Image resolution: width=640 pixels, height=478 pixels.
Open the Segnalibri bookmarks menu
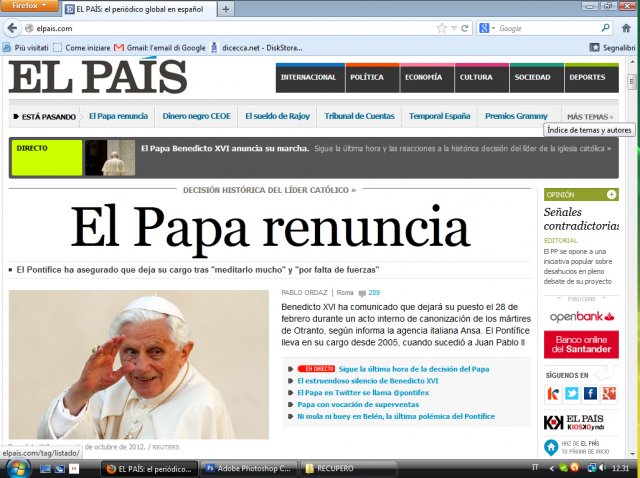[x=612, y=48]
